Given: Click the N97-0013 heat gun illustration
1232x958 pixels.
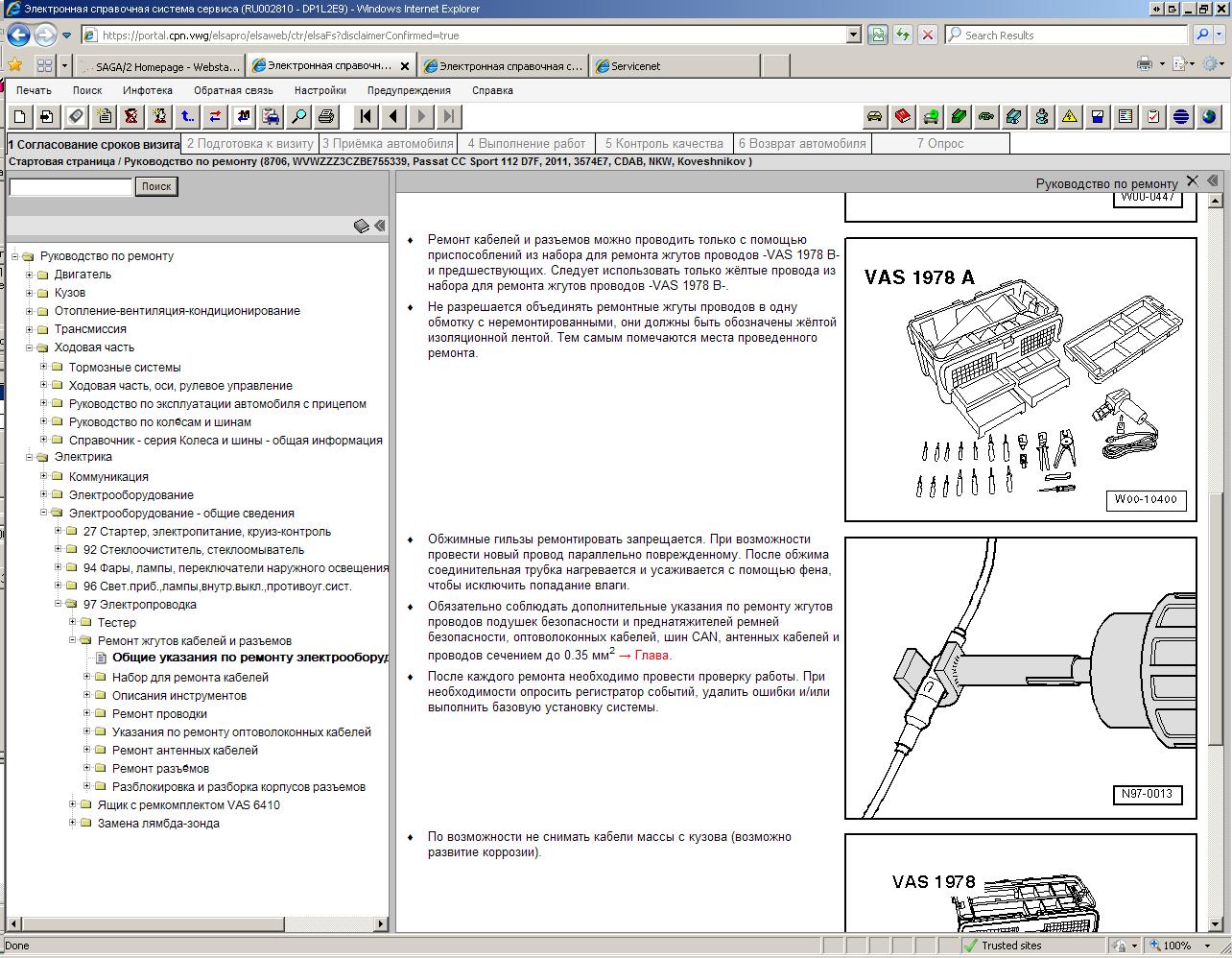Looking at the screenshot, I should click(1021, 678).
